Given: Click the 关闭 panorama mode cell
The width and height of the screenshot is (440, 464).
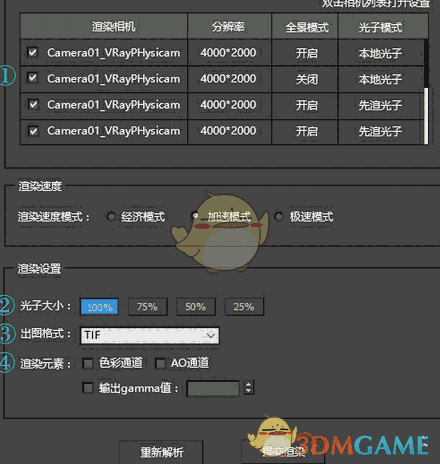Looking at the screenshot, I should click(x=306, y=79).
